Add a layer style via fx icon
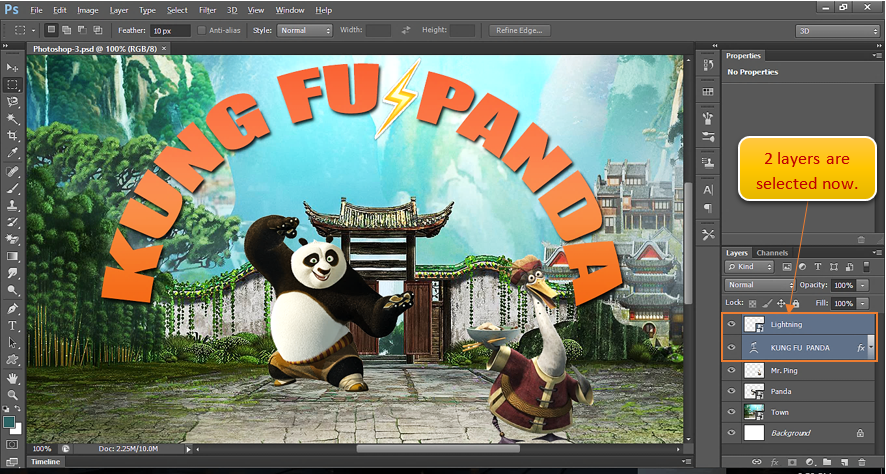 pyautogui.click(x=773, y=462)
